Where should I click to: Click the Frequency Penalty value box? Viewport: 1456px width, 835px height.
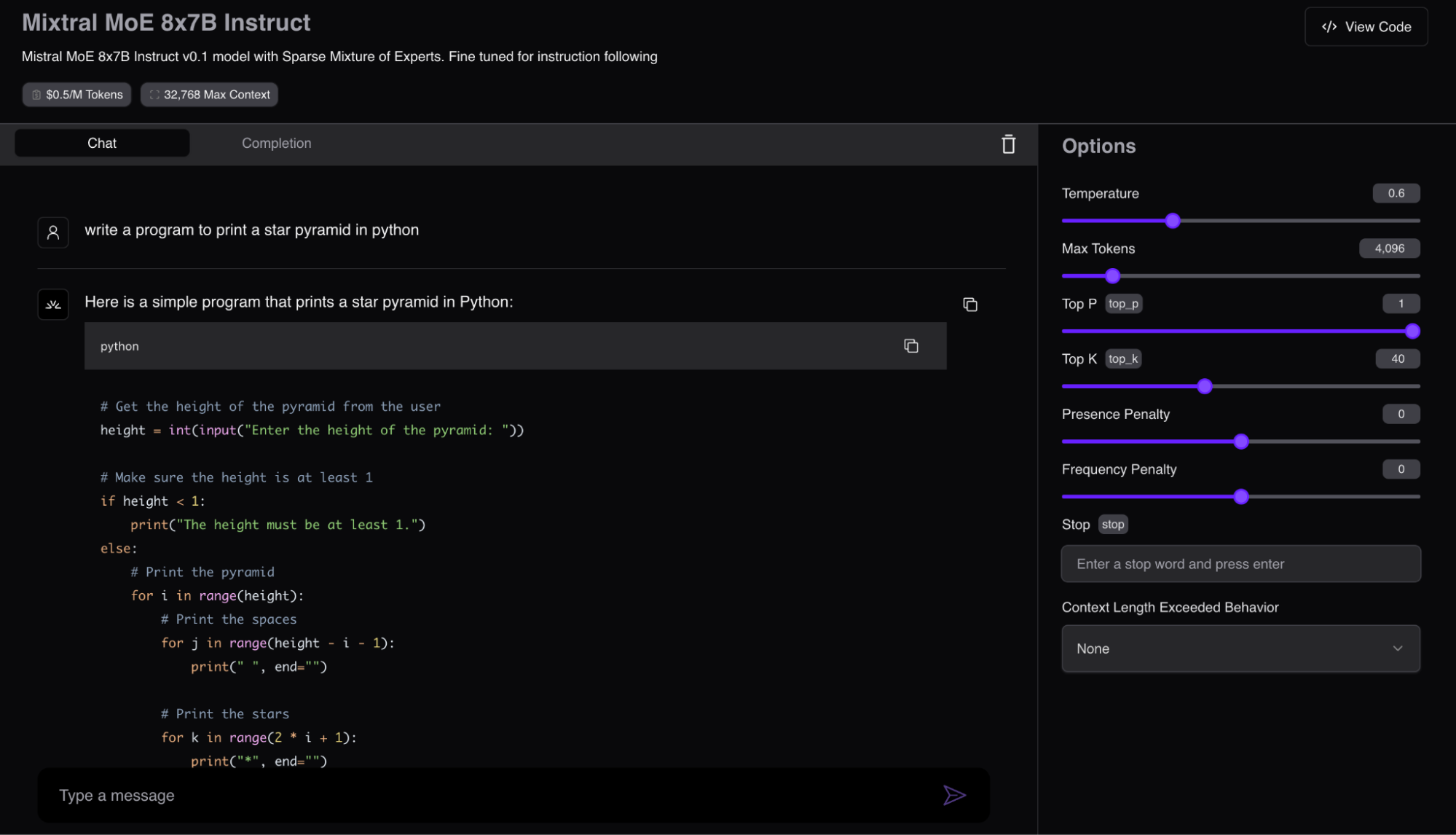[x=1401, y=469]
